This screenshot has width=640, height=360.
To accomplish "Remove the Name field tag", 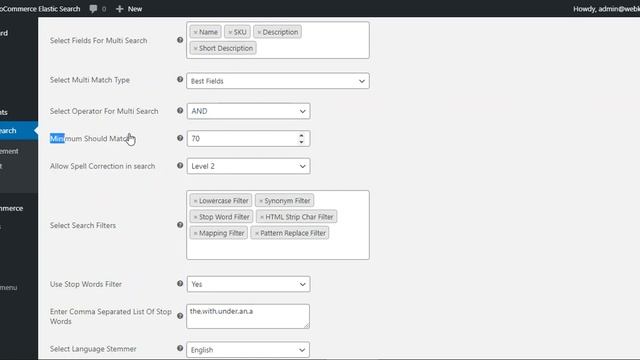I will (195, 32).
